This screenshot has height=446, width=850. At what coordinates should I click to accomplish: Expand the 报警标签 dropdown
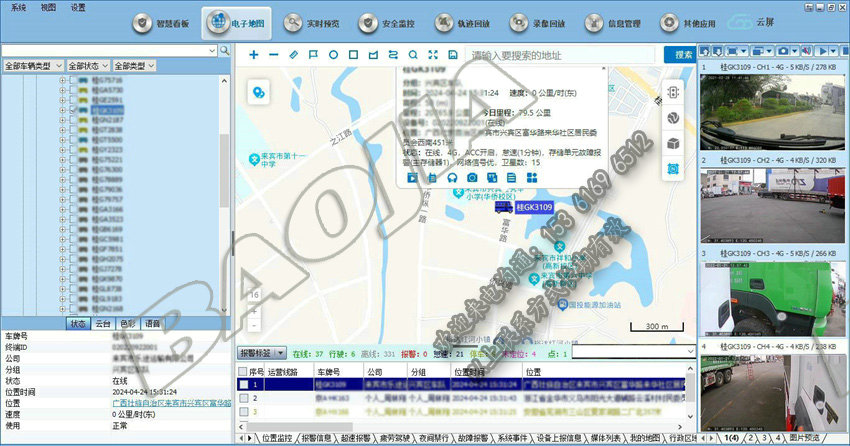282,353
